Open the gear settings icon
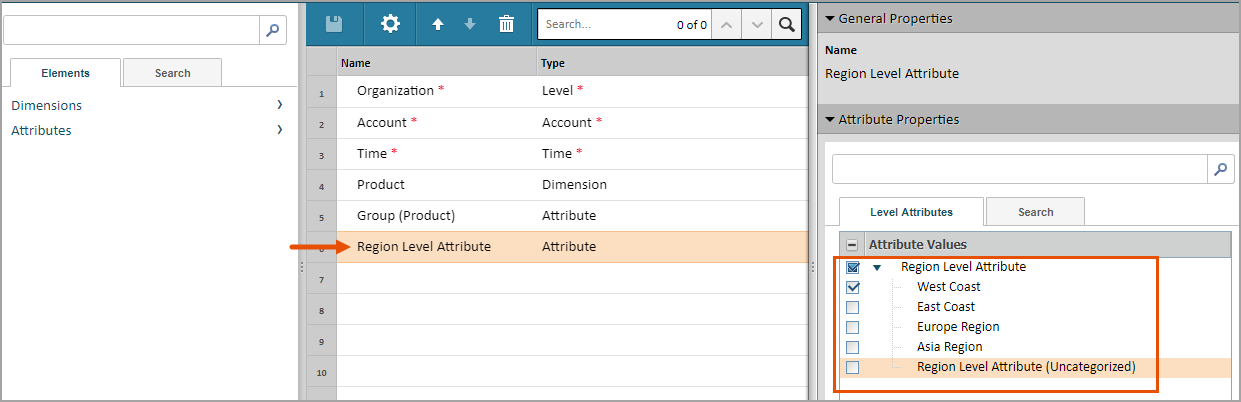1241x402 pixels. point(390,24)
